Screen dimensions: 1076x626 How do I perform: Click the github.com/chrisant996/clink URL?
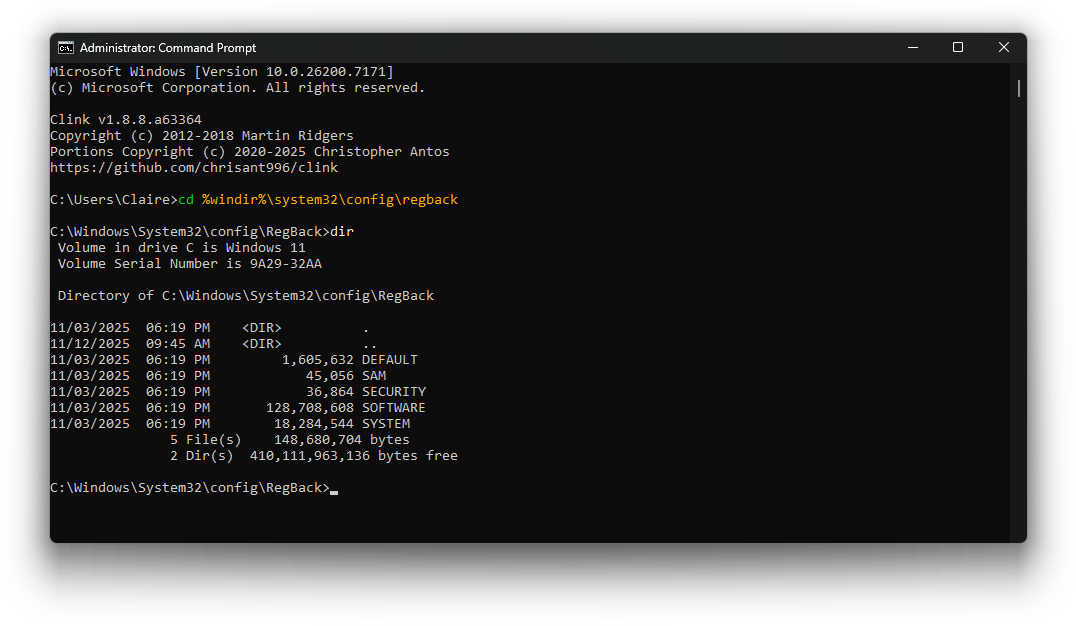point(194,167)
